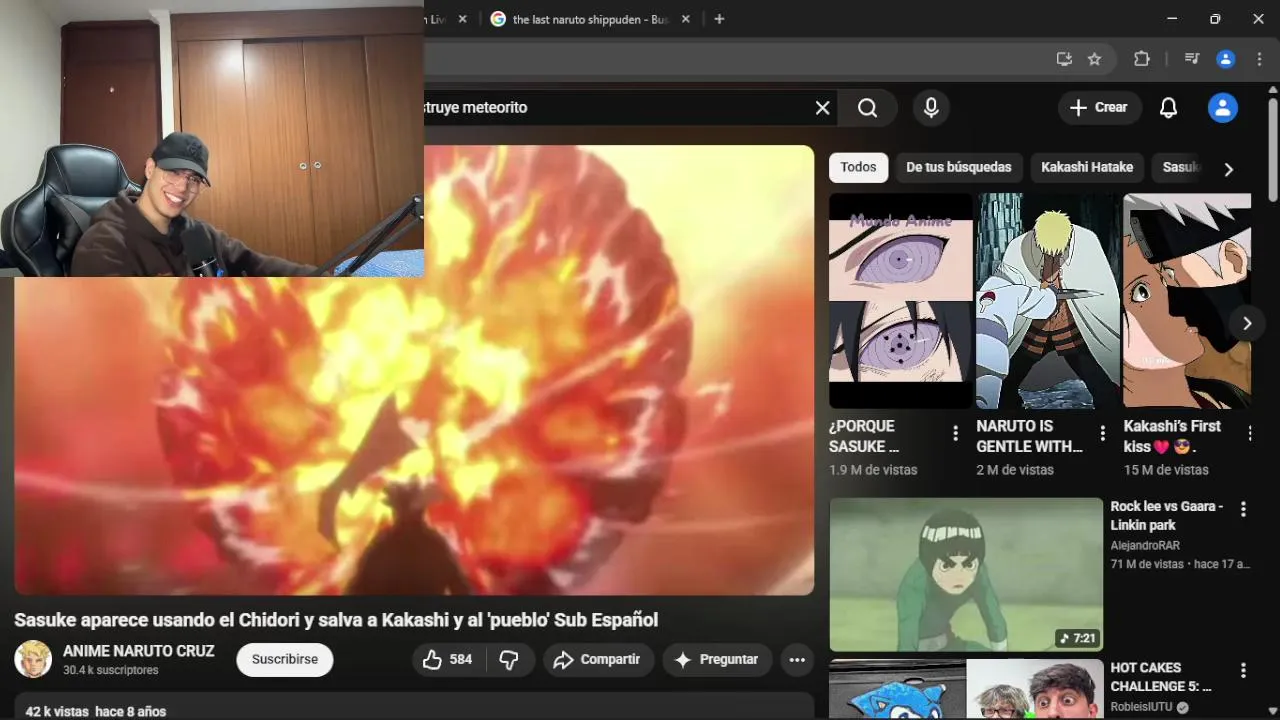The height and width of the screenshot is (720, 1280).
Task: Start voice search with microphone icon
Action: (x=931, y=108)
